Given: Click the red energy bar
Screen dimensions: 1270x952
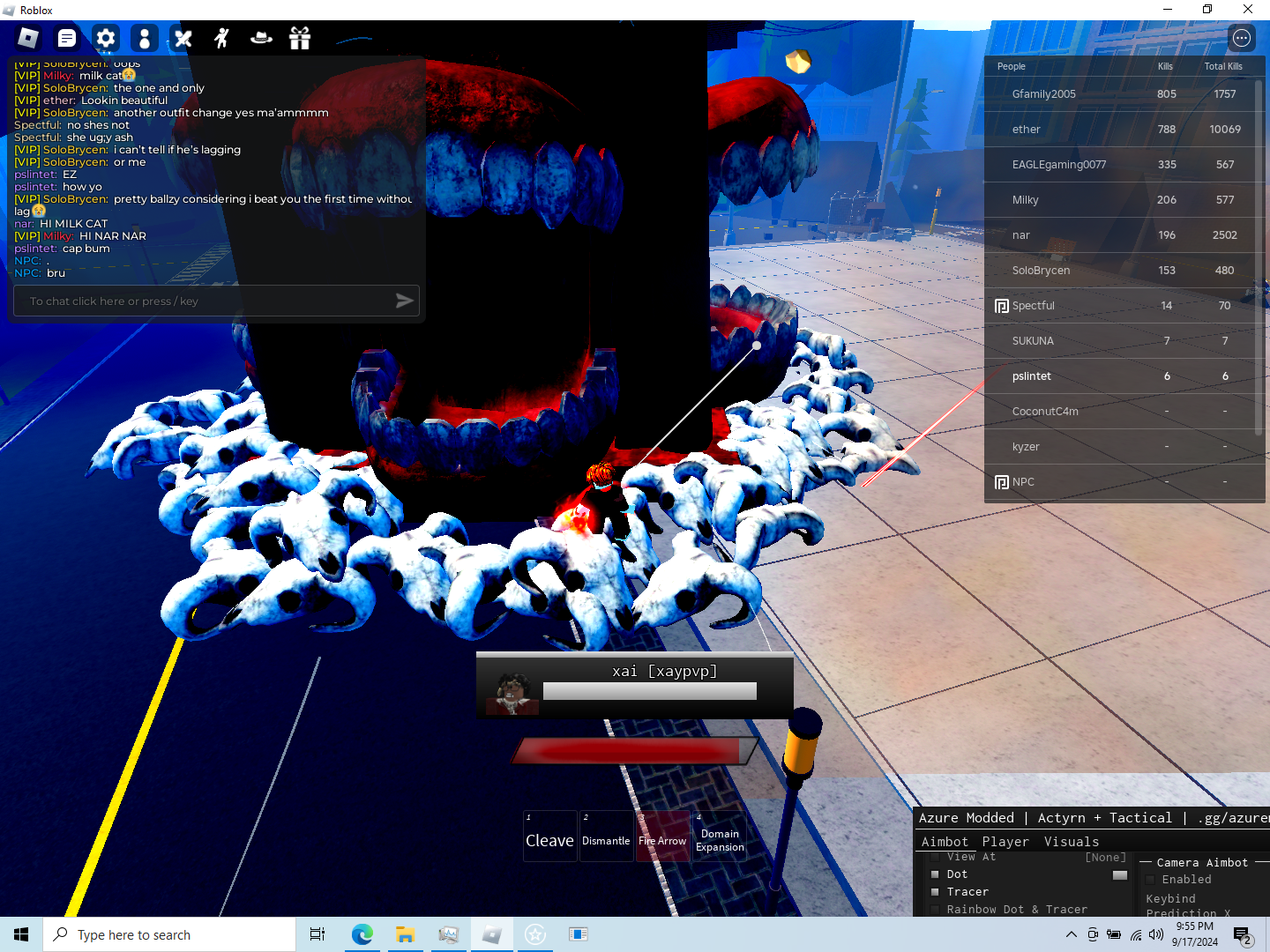Looking at the screenshot, I should [633, 751].
